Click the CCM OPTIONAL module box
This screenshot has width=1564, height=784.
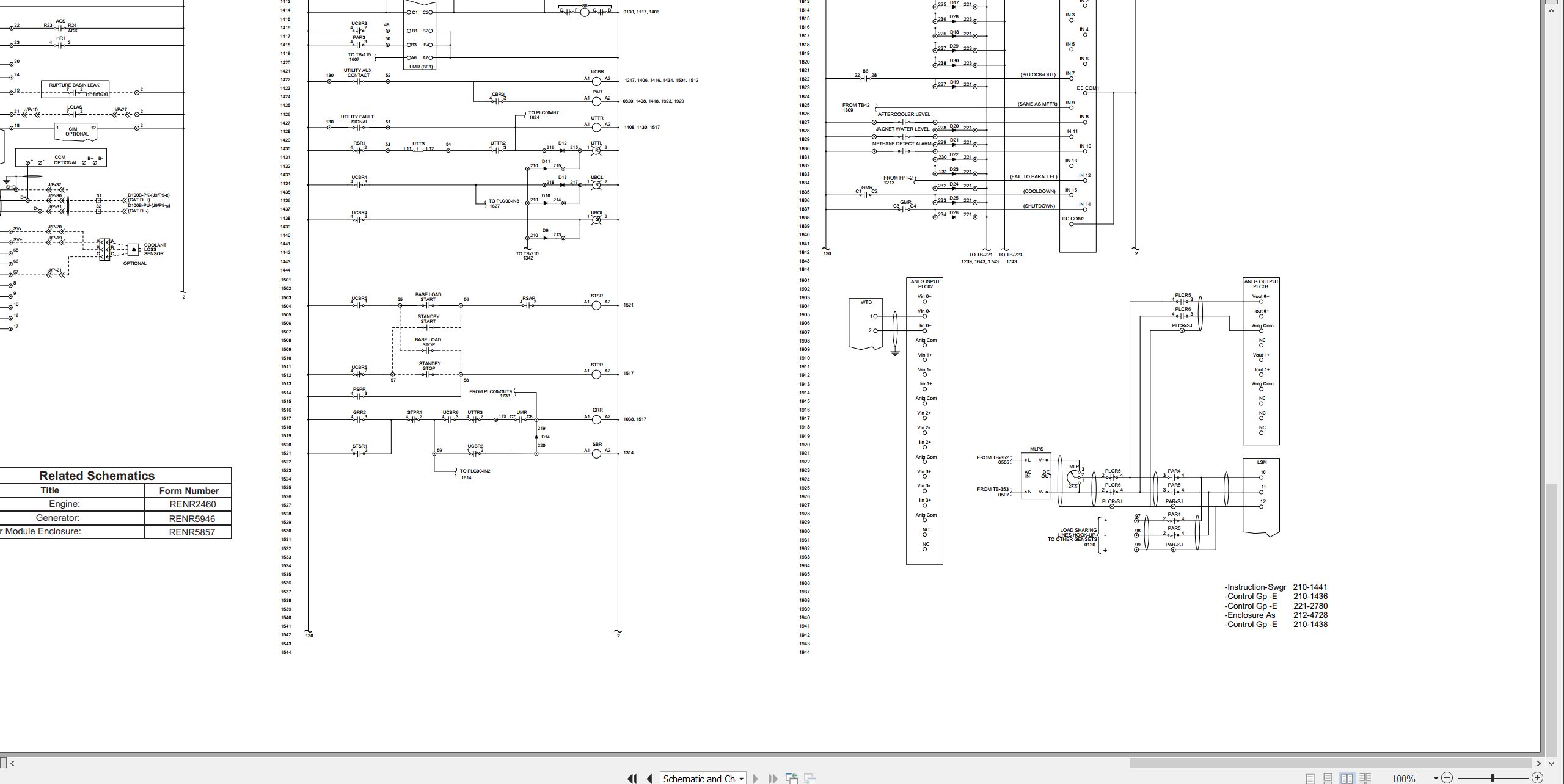61,158
